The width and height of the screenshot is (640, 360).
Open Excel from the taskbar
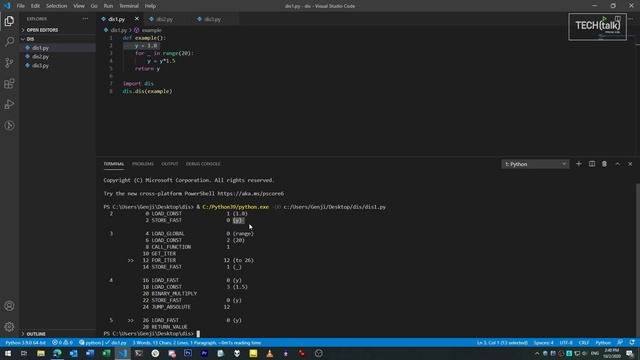click(106, 353)
